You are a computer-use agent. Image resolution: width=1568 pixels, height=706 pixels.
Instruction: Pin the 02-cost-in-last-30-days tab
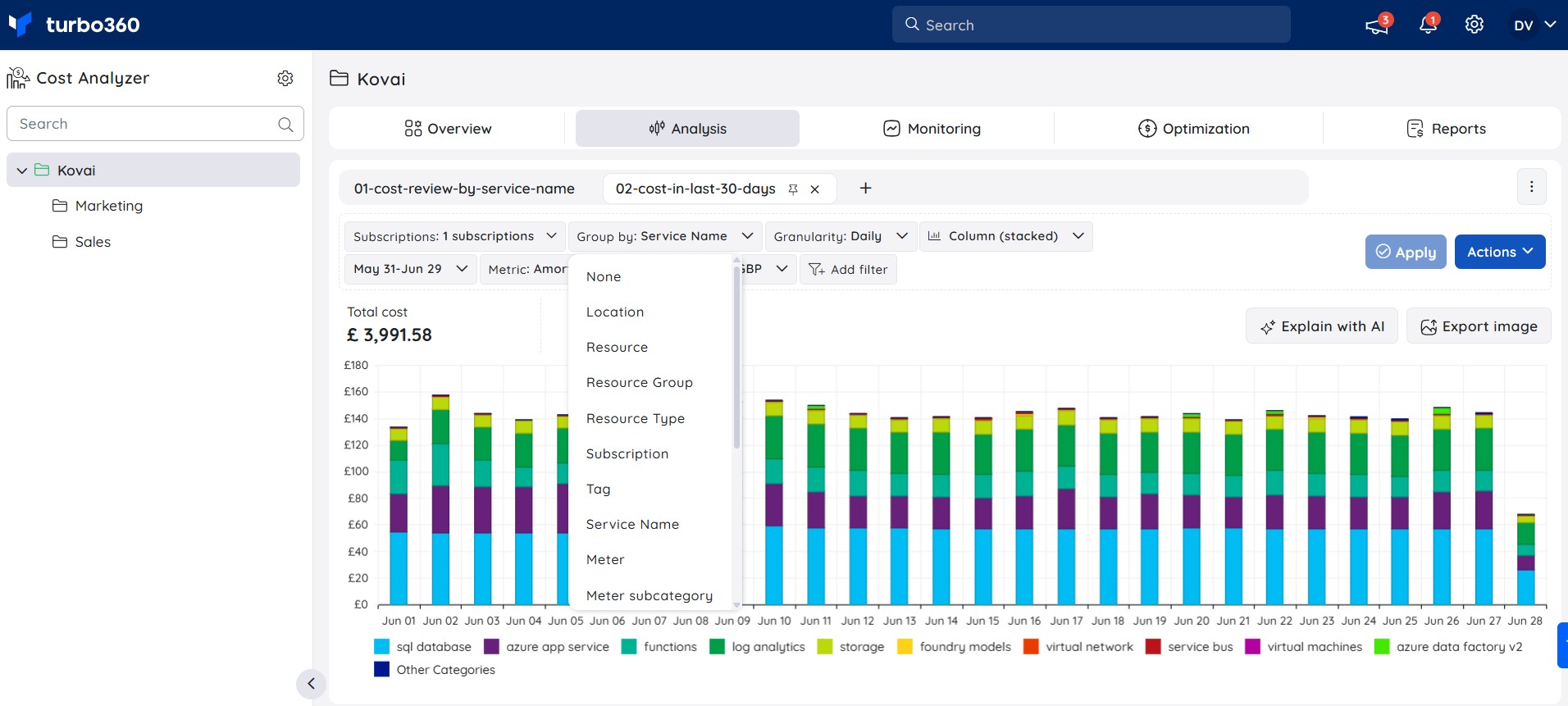(x=793, y=189)
